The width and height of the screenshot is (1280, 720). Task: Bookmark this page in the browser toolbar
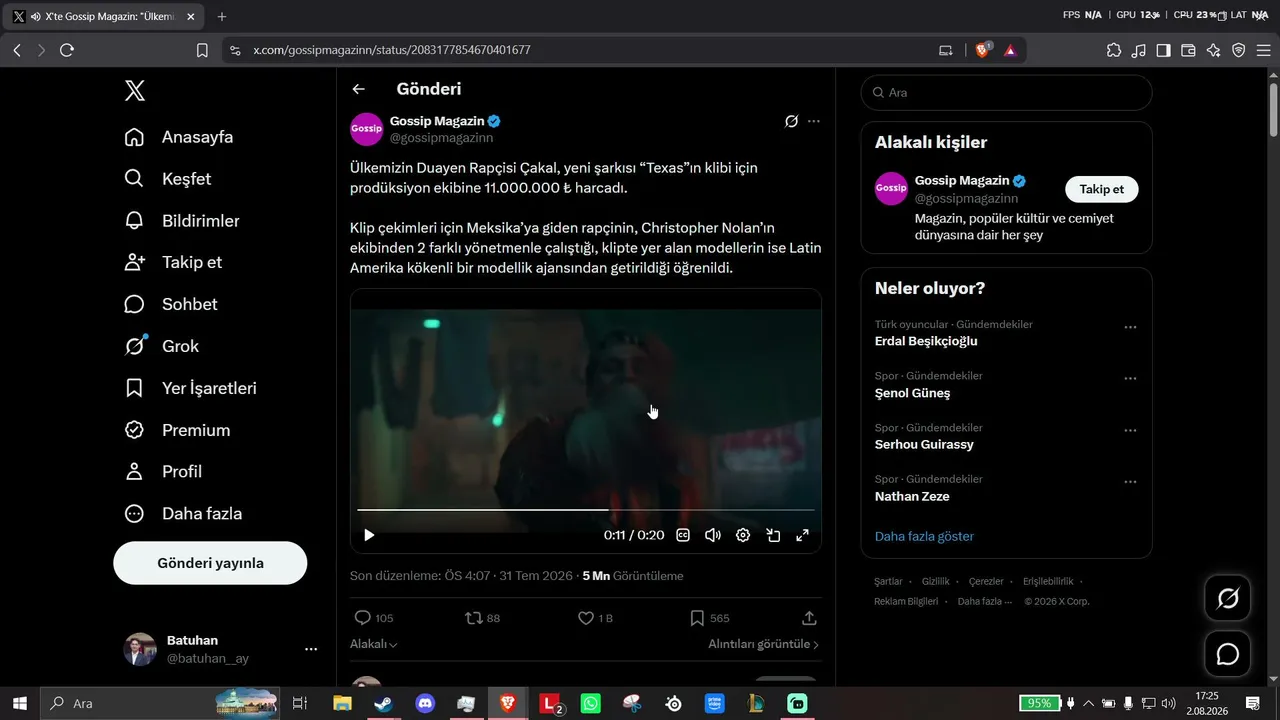(202, 50)
